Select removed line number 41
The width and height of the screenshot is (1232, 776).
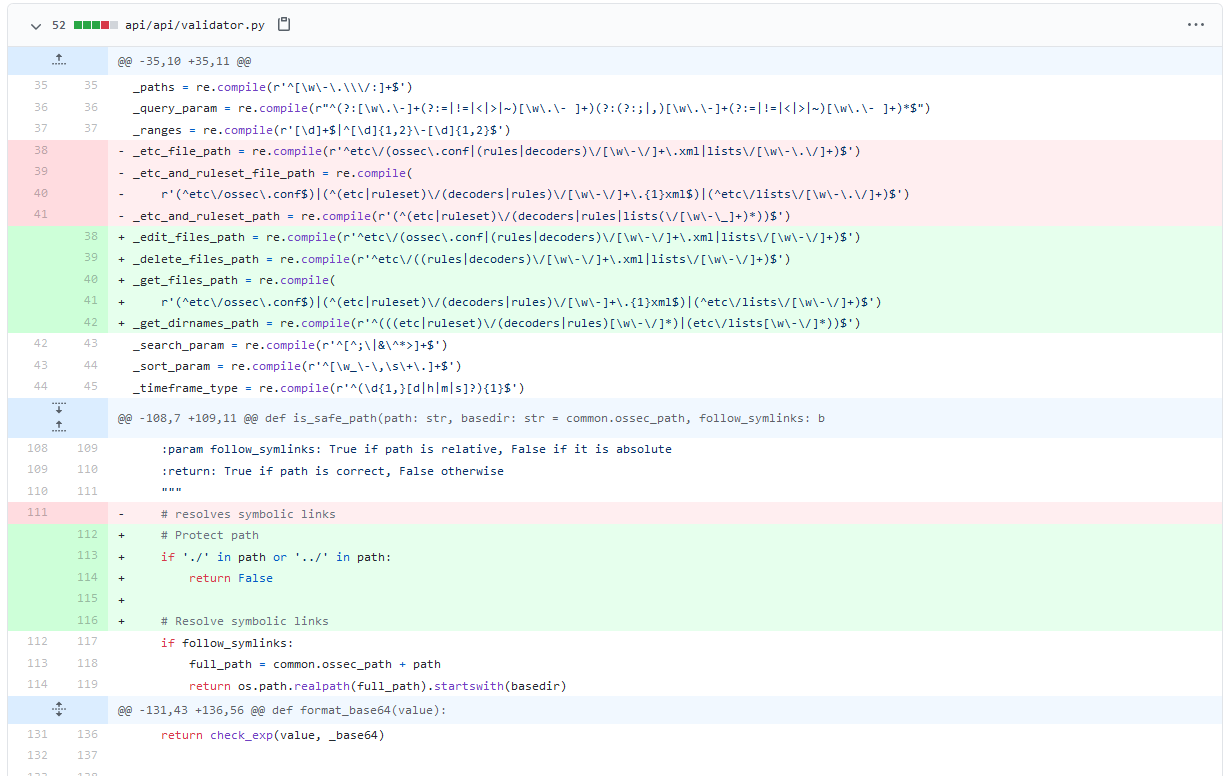coord(38,214)
